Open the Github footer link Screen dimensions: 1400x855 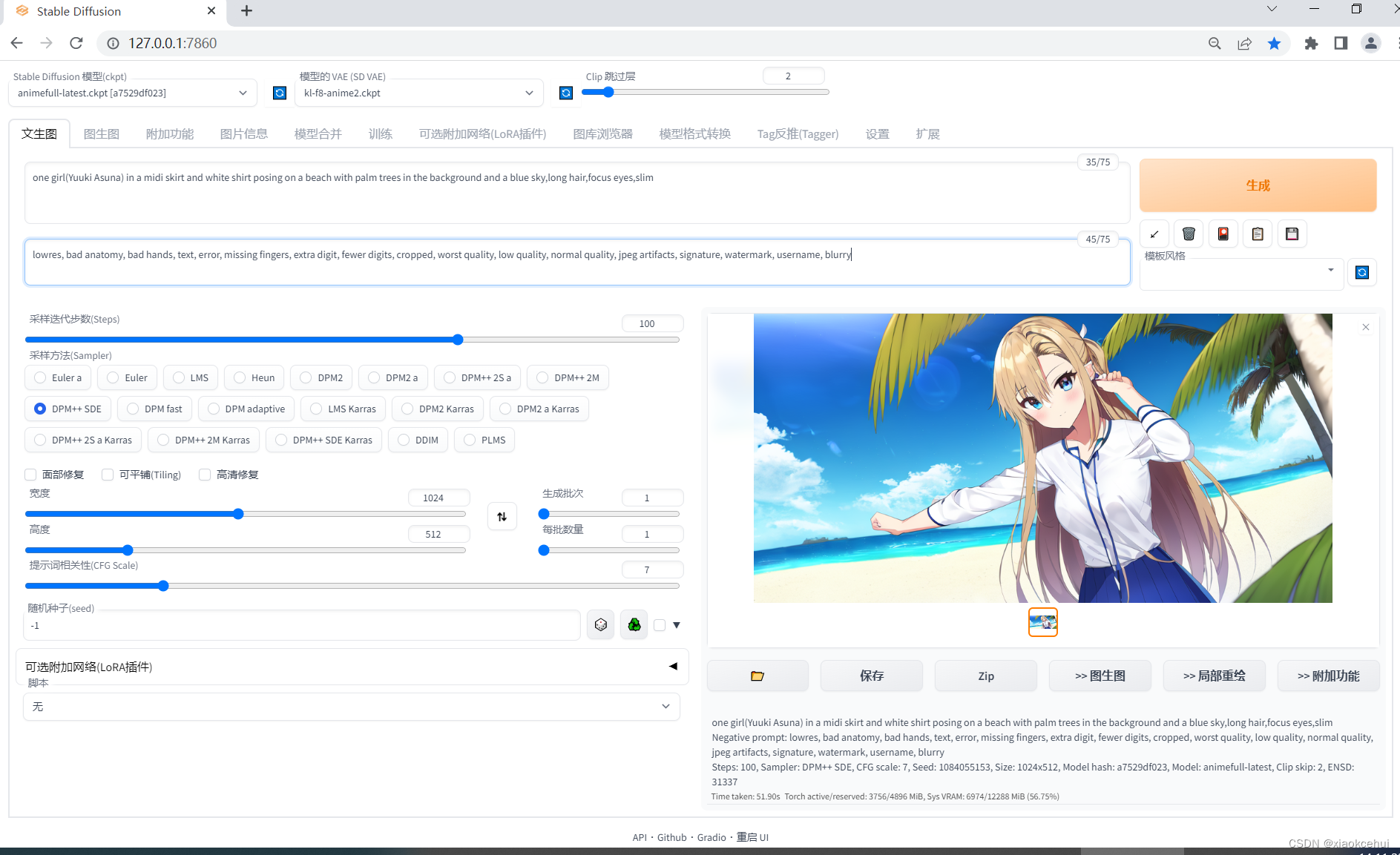point(672,837)
